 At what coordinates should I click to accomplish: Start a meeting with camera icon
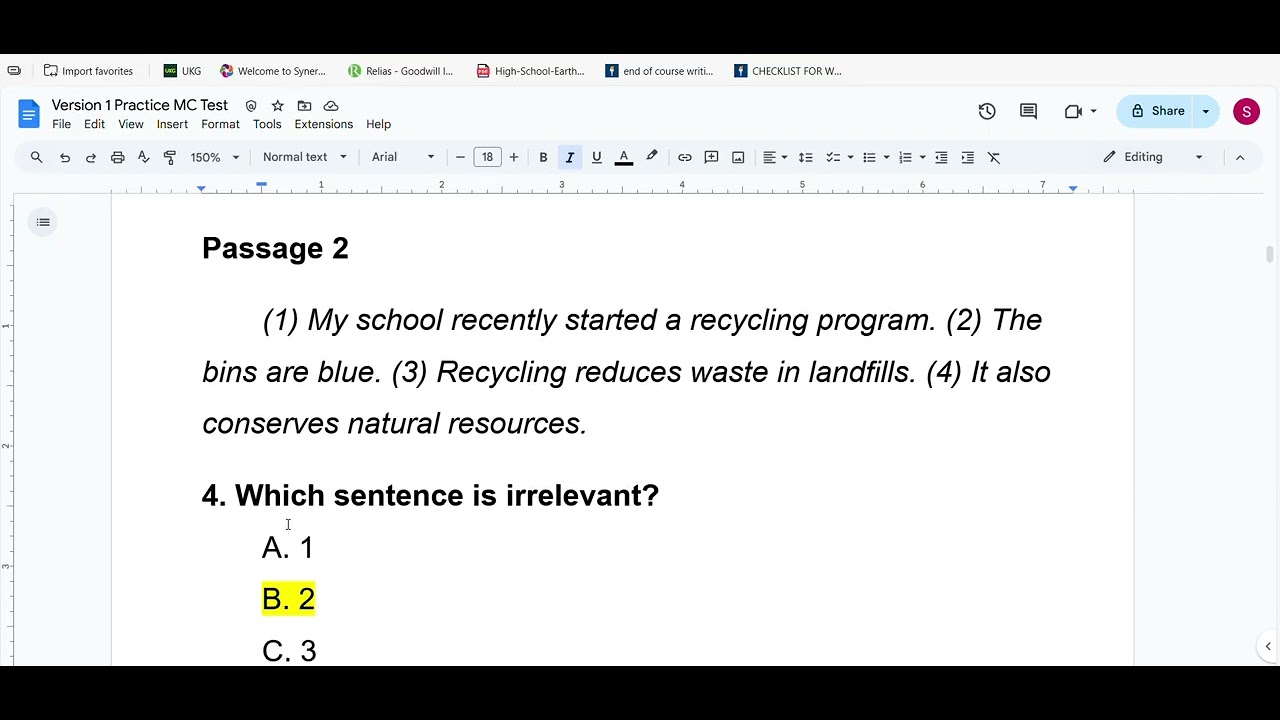click(x=1074, y=111)
